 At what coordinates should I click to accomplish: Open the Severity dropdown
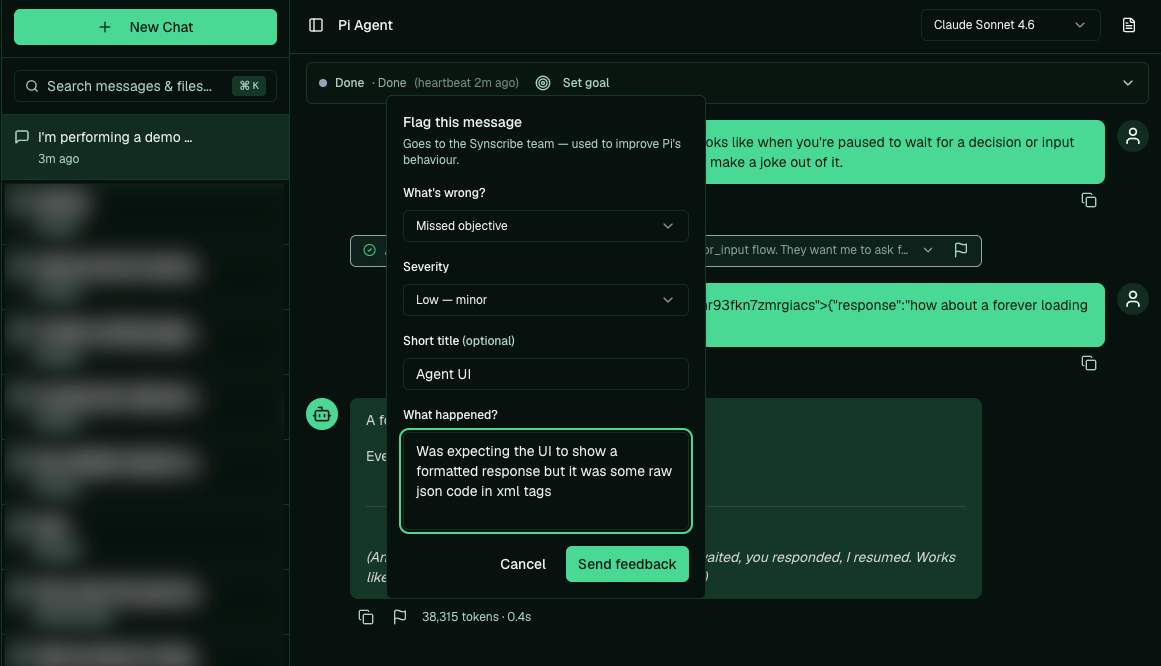[546, 300]
